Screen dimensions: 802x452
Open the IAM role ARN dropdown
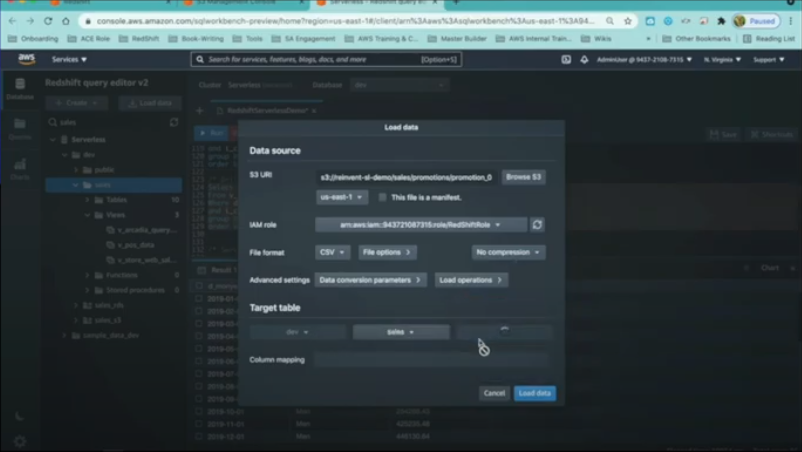point(420,224)
